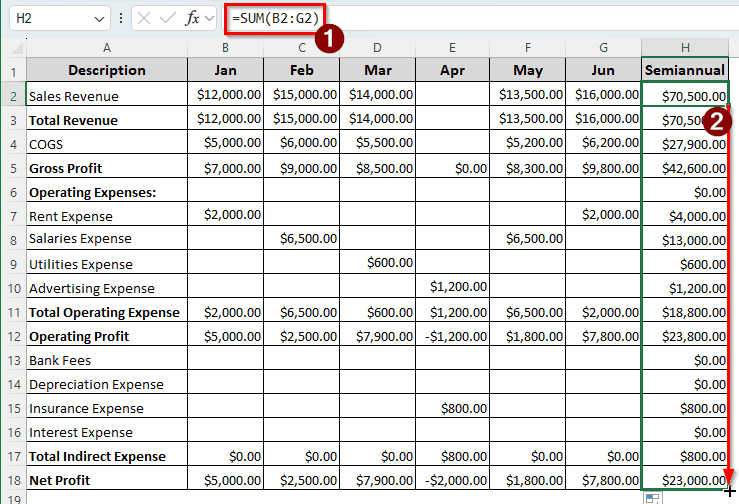Select the Advertising Expense label cell

(107, 286)
